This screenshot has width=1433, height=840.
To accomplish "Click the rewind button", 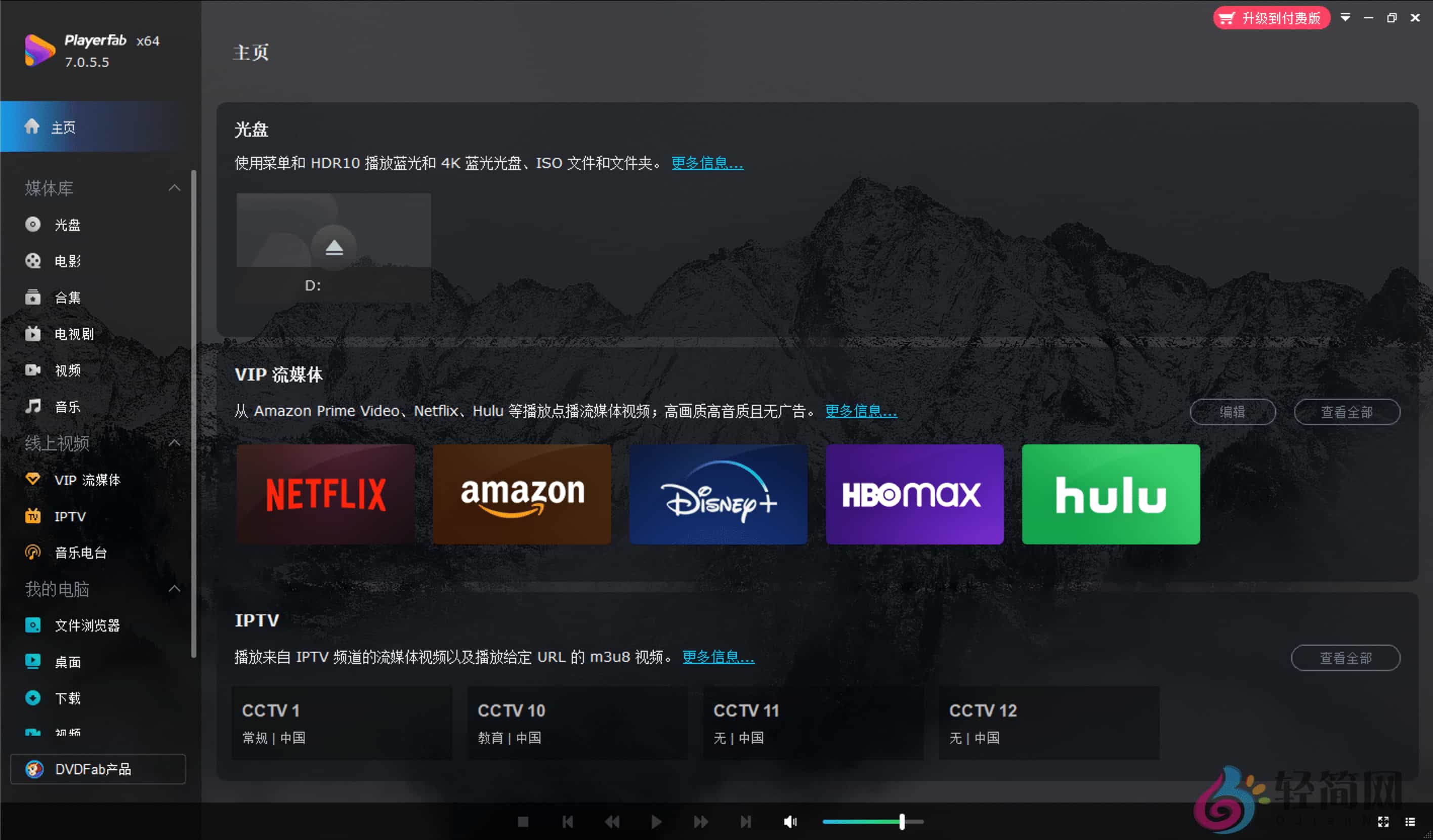I will pos(612,822).
